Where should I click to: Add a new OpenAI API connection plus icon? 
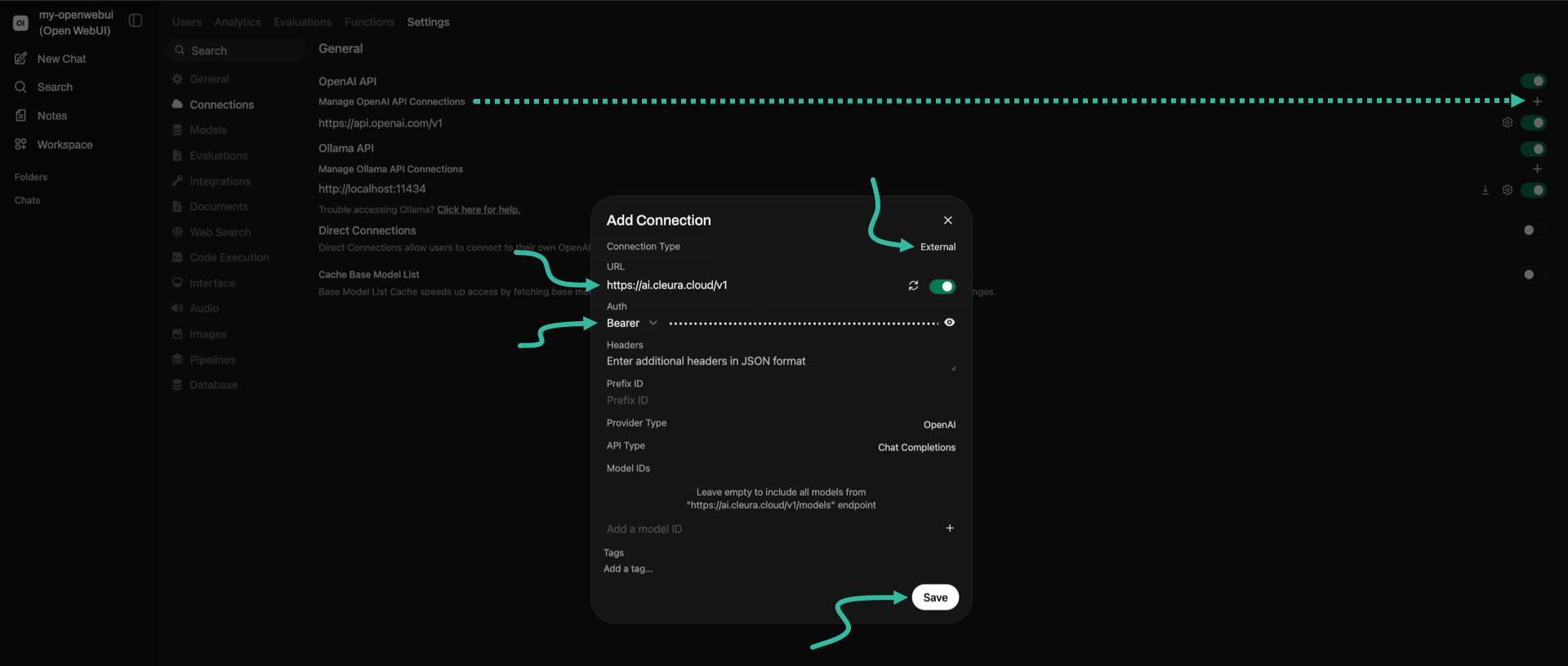(1537, 101)
